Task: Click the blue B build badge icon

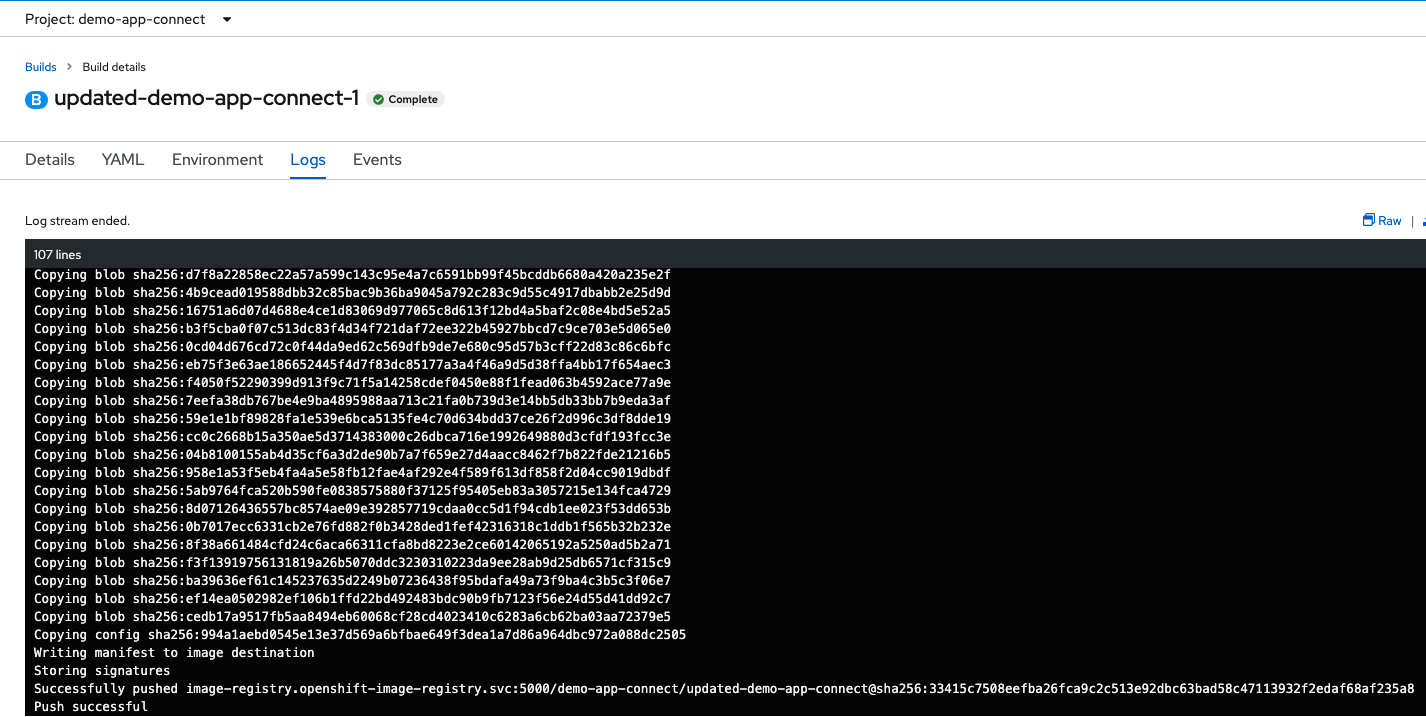Action: [x=36, y=100]
